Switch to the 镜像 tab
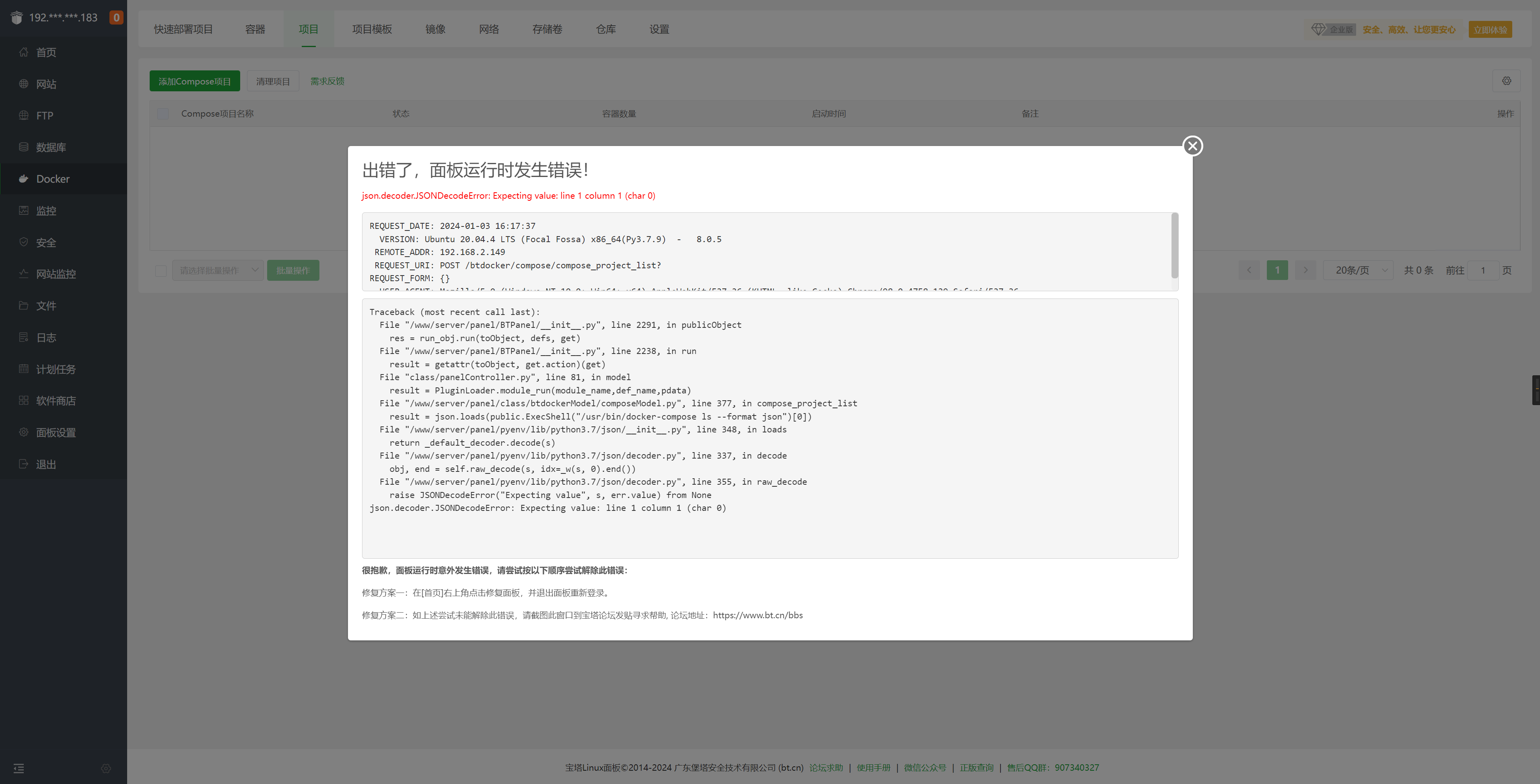 pyautogui.click(x=435, y=29)
